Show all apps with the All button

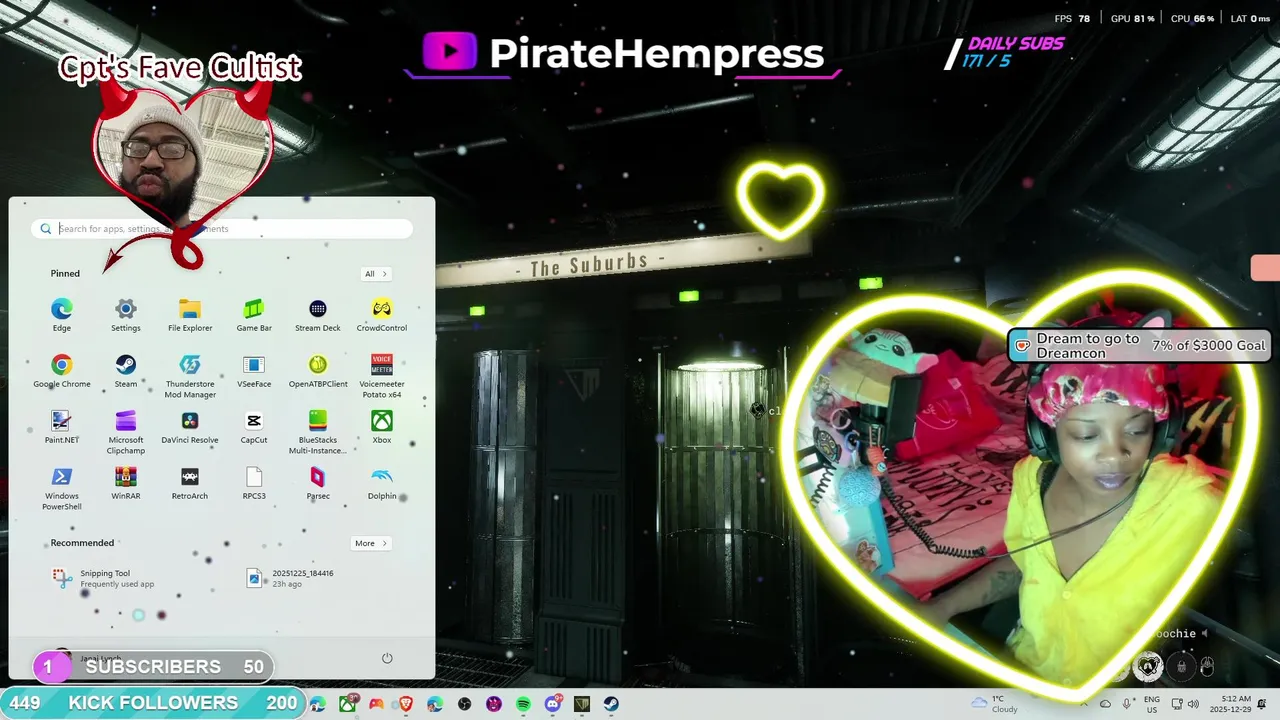376,274
